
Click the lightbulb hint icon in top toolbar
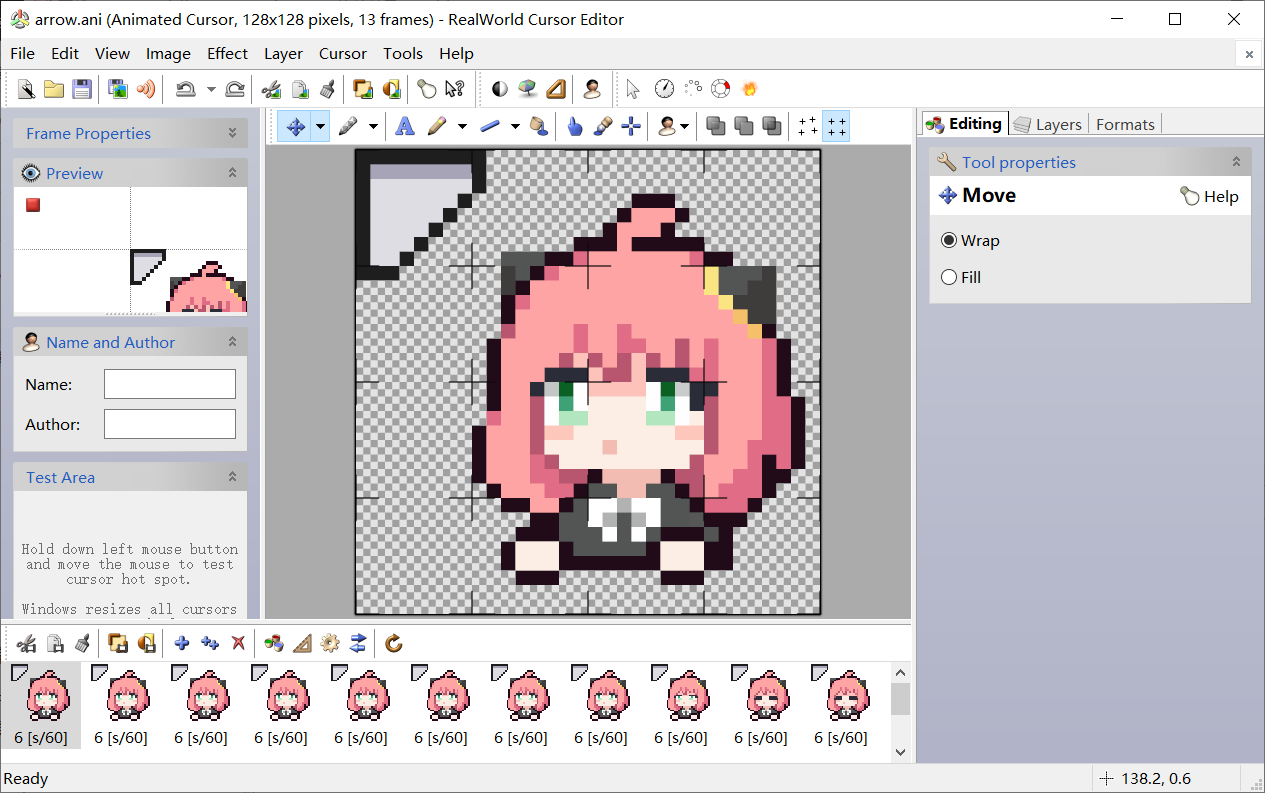(427, 89)
